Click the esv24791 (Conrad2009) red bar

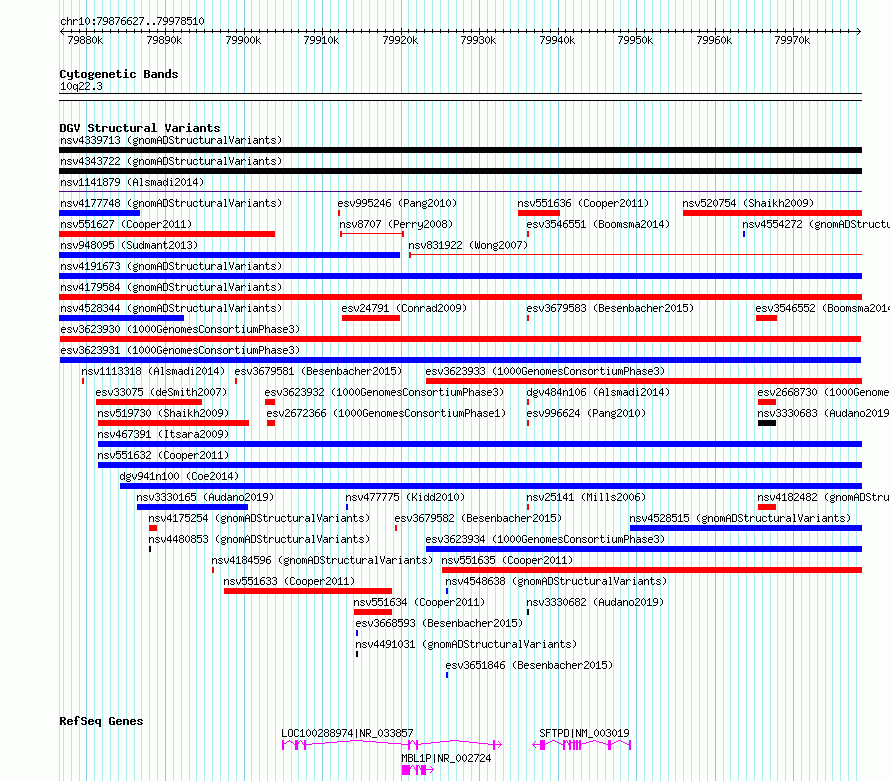click(371, 318)
